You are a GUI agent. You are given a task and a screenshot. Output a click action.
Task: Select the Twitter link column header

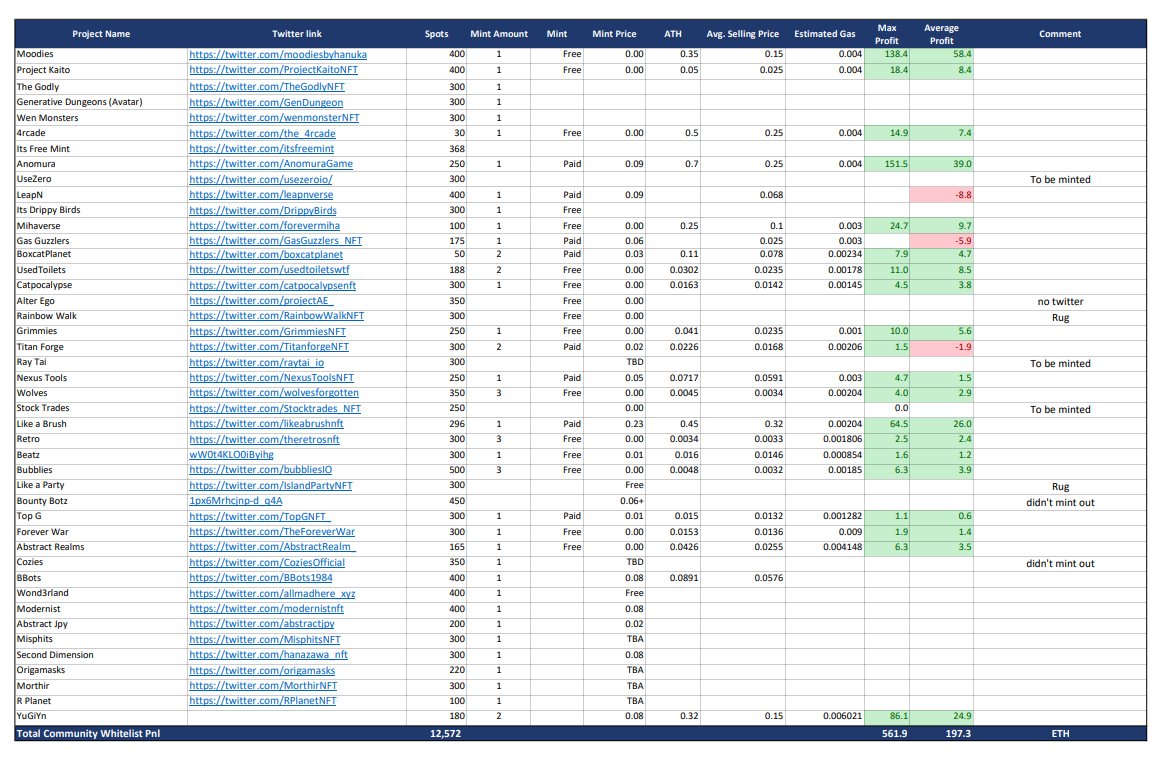point(297,34)
